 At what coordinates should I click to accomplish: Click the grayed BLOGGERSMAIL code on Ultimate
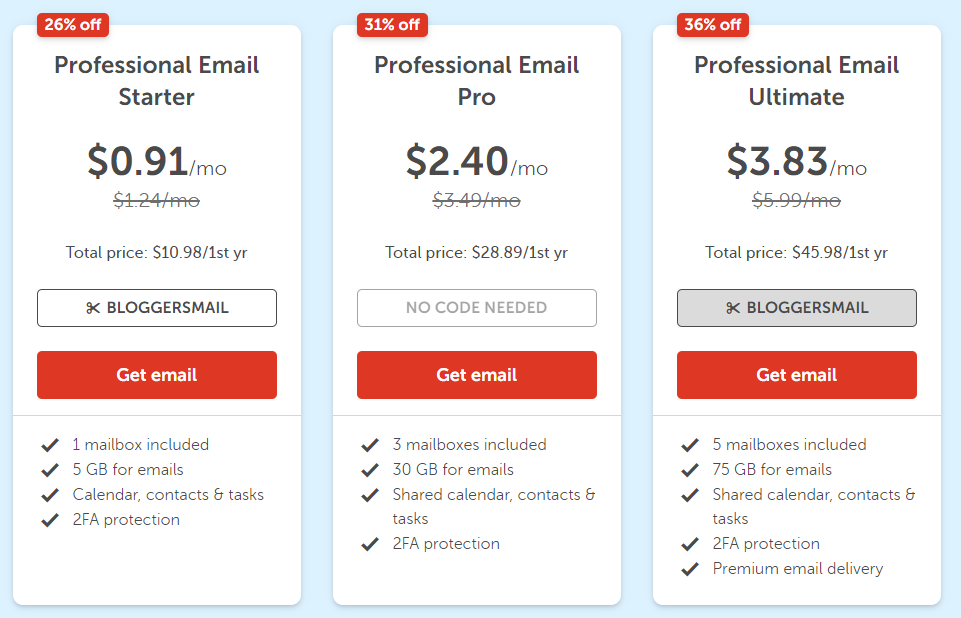click(x=796, y=308)
